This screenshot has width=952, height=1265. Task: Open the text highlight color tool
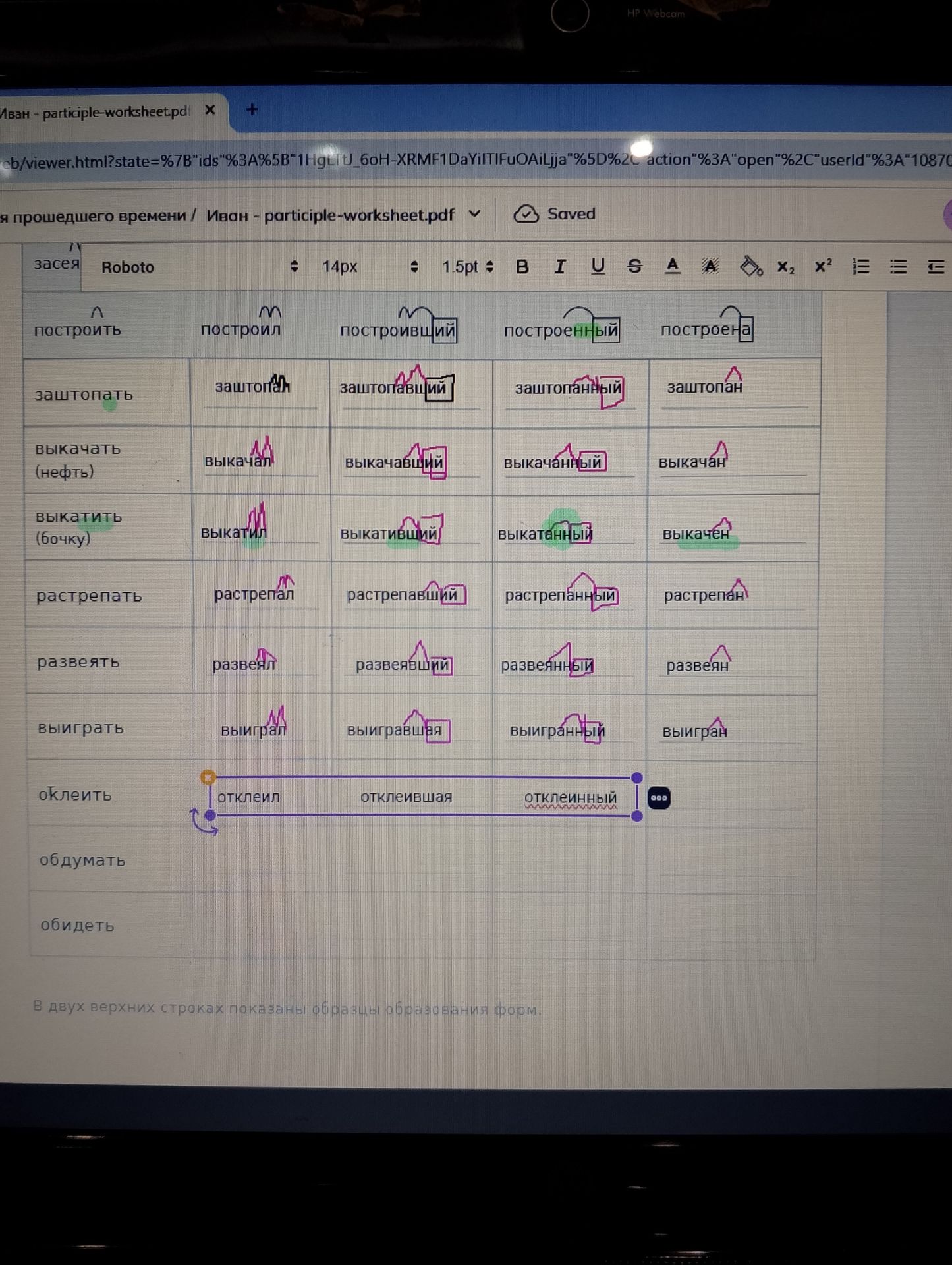(710, 266)
